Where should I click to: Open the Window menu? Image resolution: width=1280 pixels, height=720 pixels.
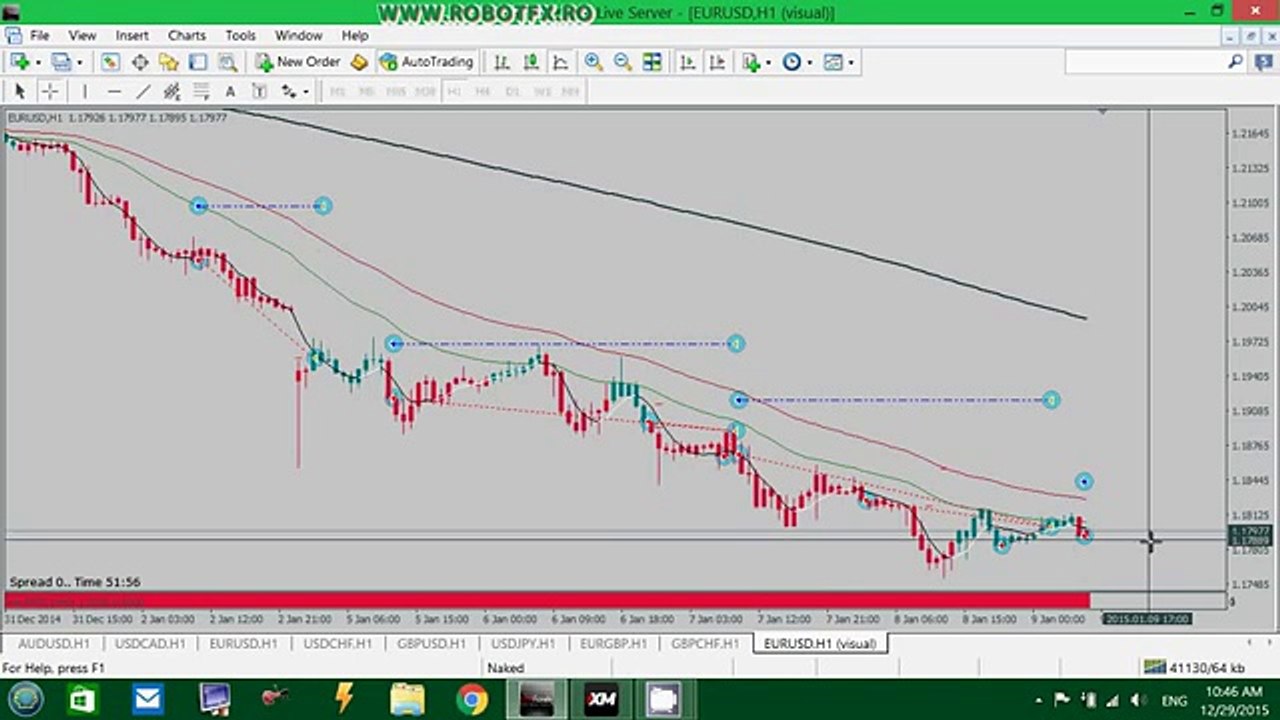[x=298, y=35]
